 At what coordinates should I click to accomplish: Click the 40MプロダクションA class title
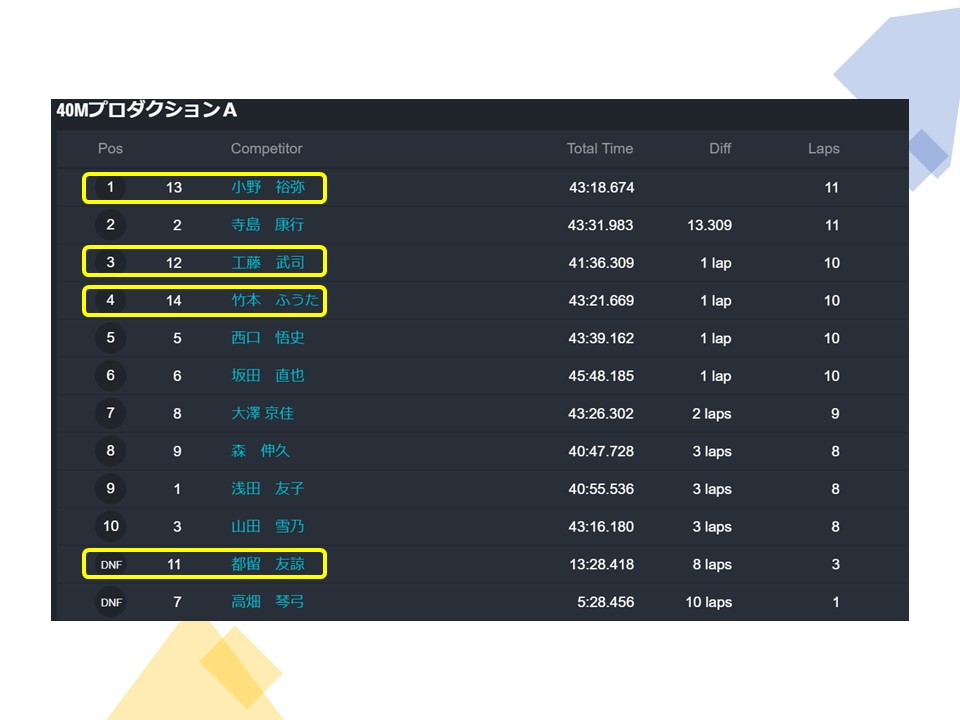coord(147,111)
